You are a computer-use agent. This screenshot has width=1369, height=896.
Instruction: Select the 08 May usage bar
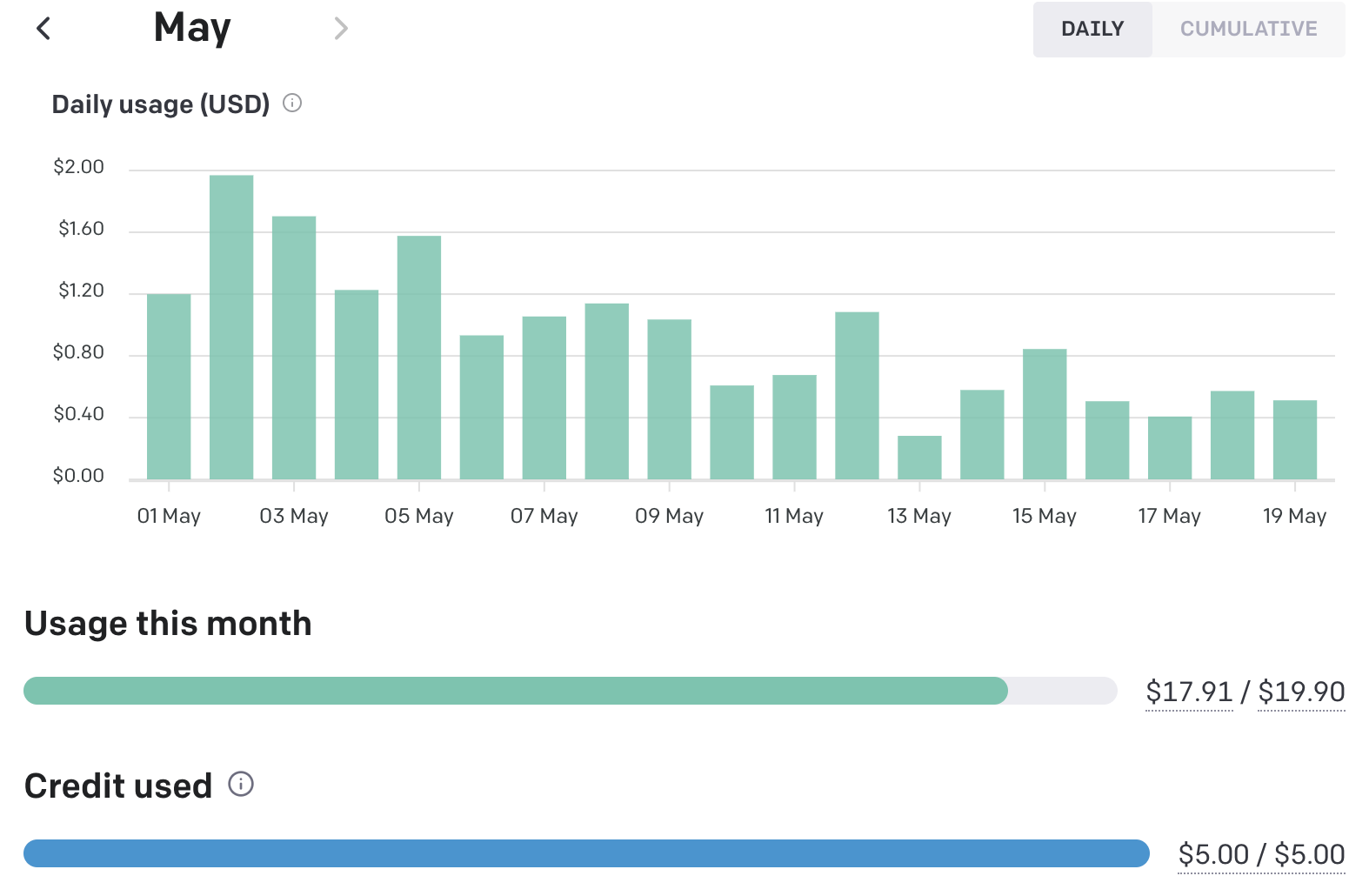click(x=607, y=391)
